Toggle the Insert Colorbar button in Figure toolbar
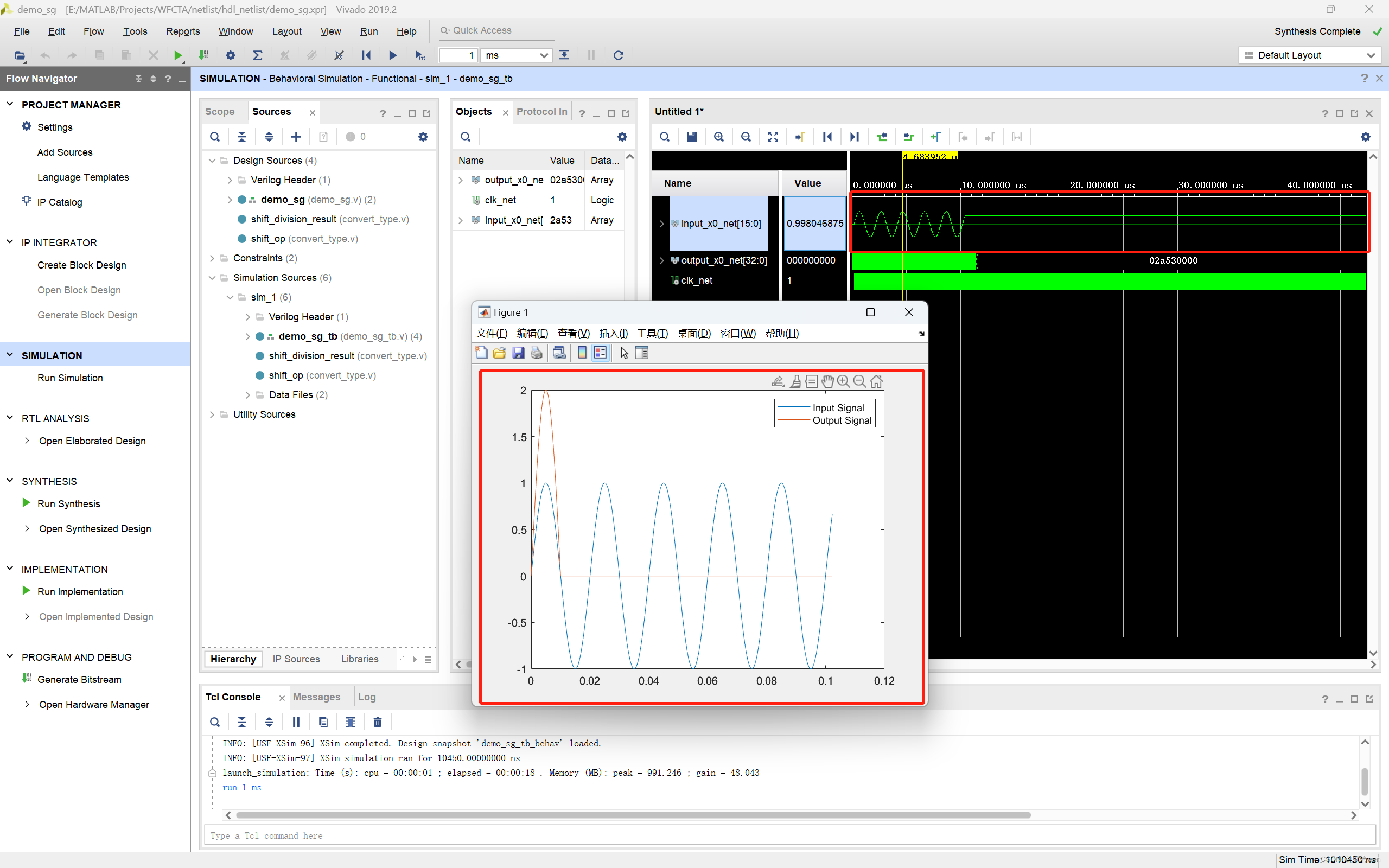The image size is (1389, 868). pos(582,353)
